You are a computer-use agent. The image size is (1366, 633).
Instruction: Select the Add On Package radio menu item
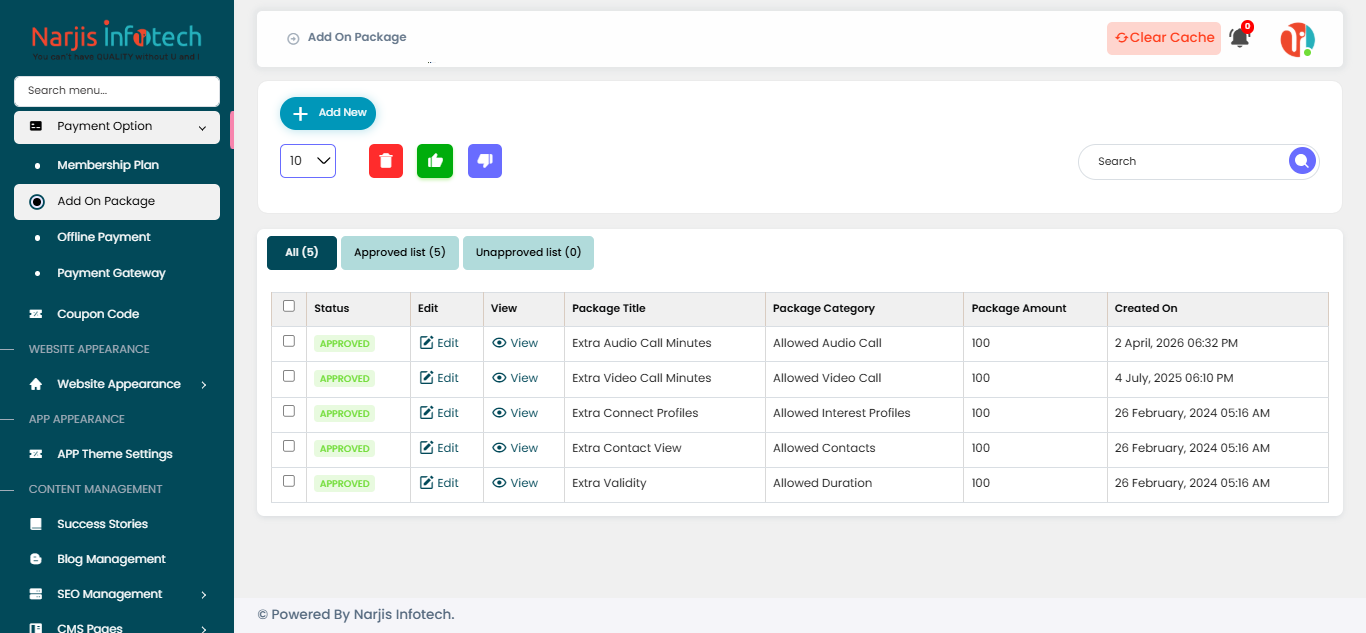tap(117, 201)
